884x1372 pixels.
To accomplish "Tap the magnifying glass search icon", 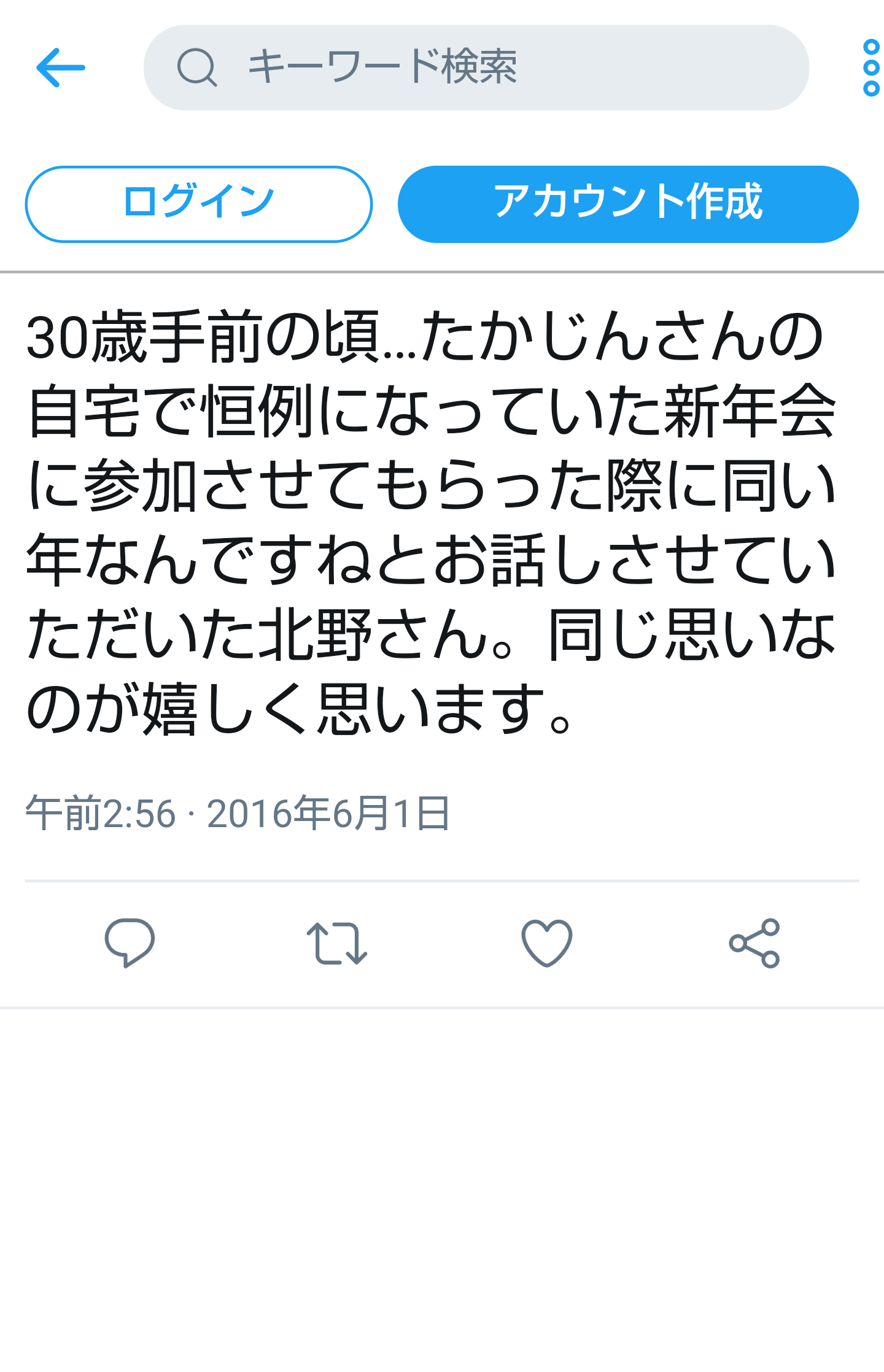I will [196, 67].
